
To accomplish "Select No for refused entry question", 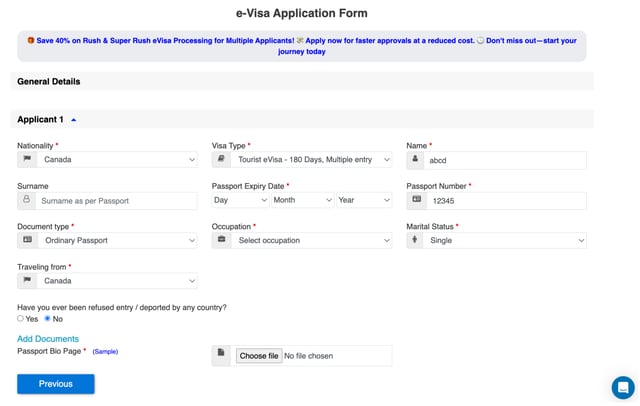I will (x=47, y=319).
